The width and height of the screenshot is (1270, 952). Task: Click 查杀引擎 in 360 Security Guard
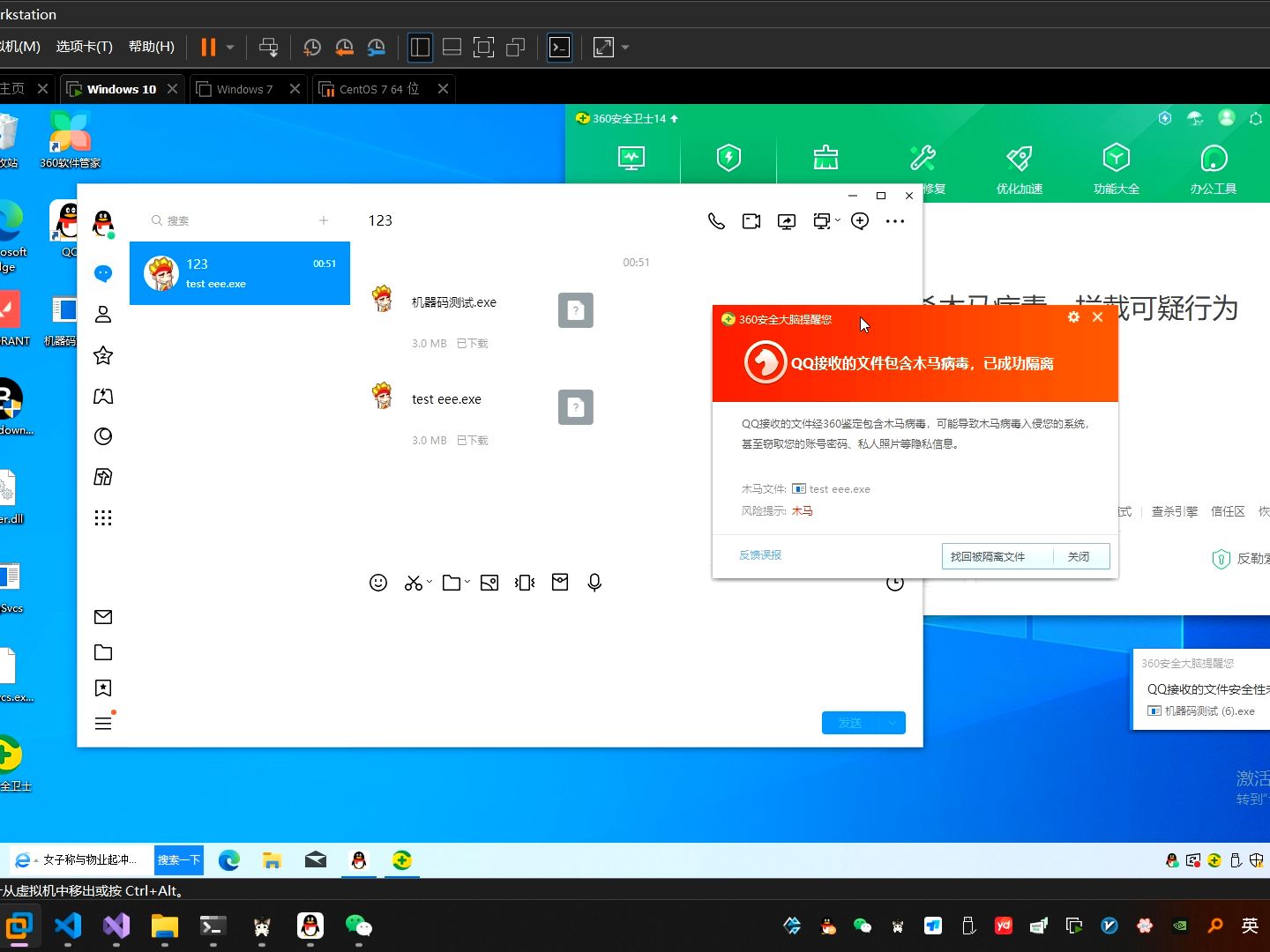(x=1175, y=511)
